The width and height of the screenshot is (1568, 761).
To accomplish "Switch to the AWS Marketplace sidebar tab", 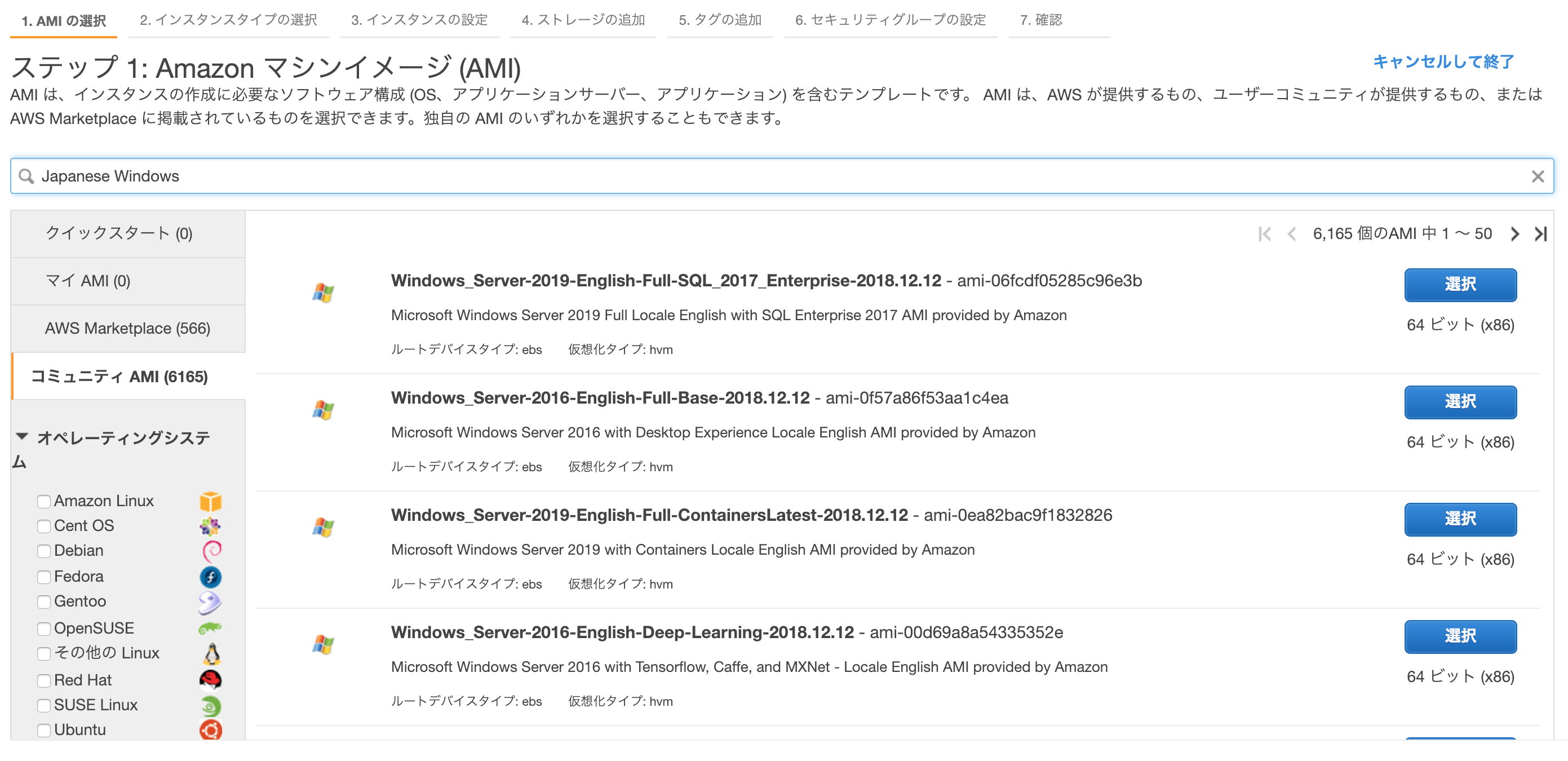I will [x=127, y=328].
